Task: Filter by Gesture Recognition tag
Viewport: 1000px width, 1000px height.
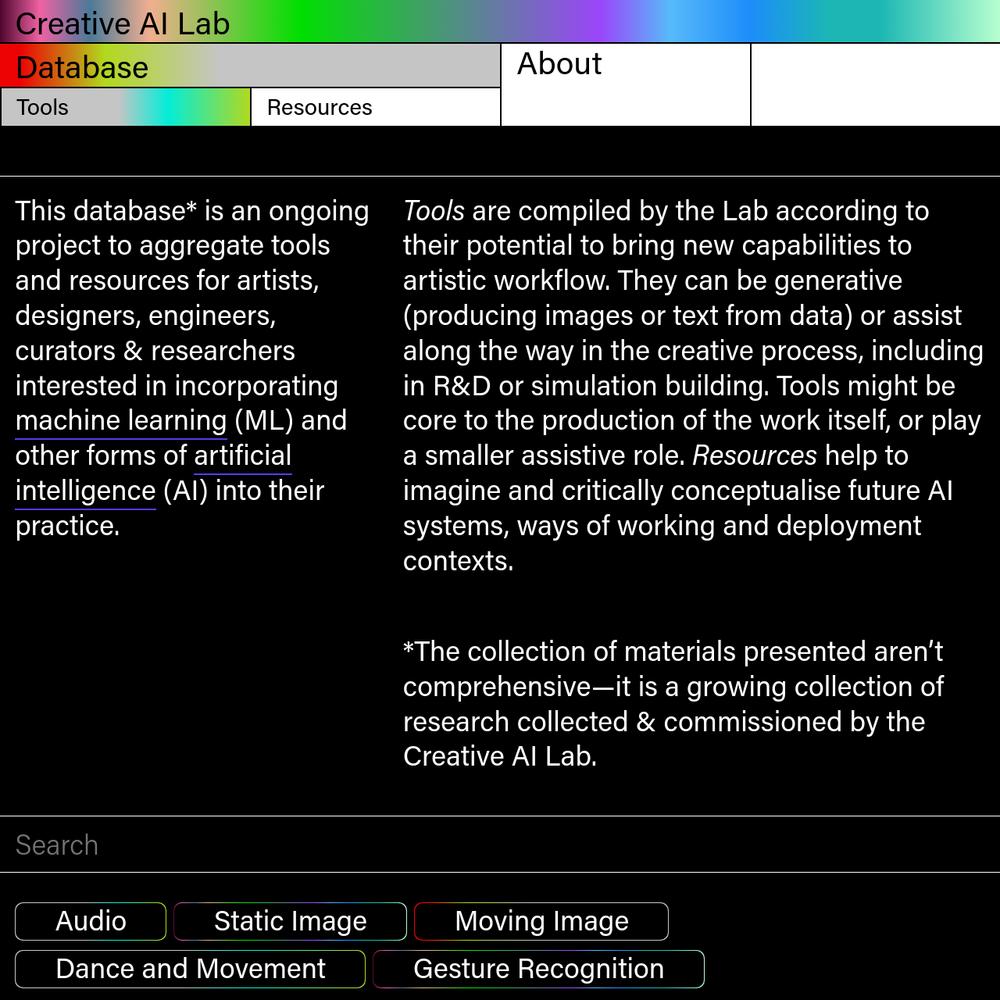Action: click(x=538, y=969)
